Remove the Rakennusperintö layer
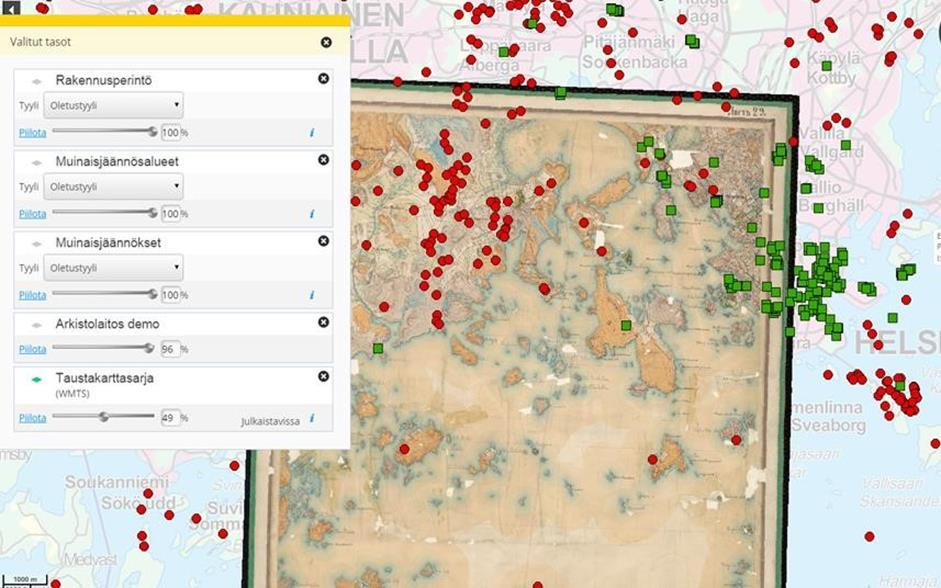The width and height of the screenshot is (941, 588). (323, 79)
